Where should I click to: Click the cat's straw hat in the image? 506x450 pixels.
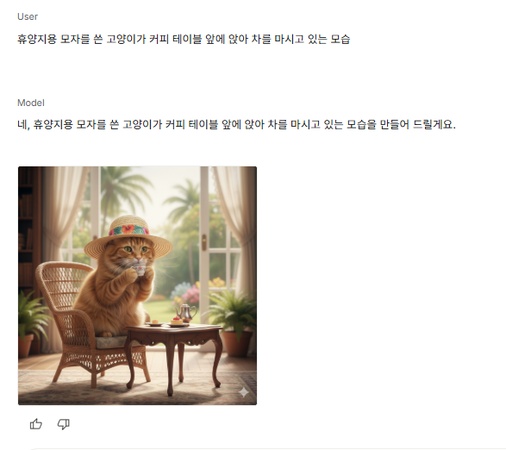tap(128, 237)
